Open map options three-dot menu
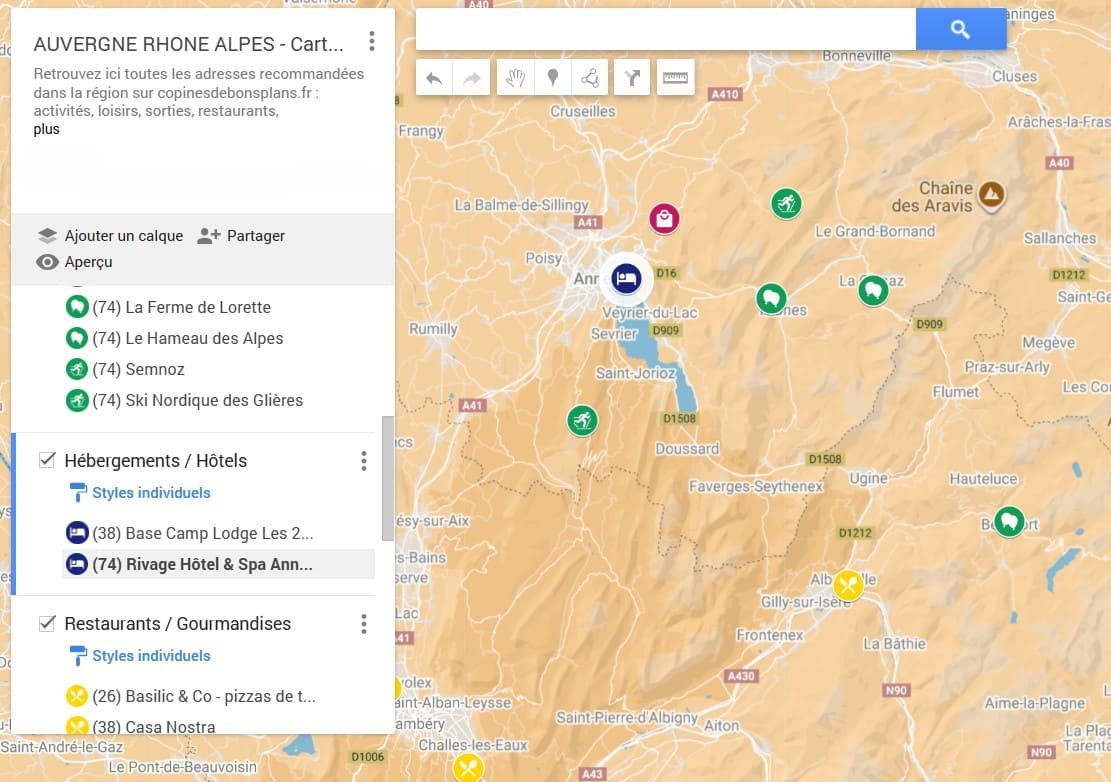 click(x=371, y=42)
